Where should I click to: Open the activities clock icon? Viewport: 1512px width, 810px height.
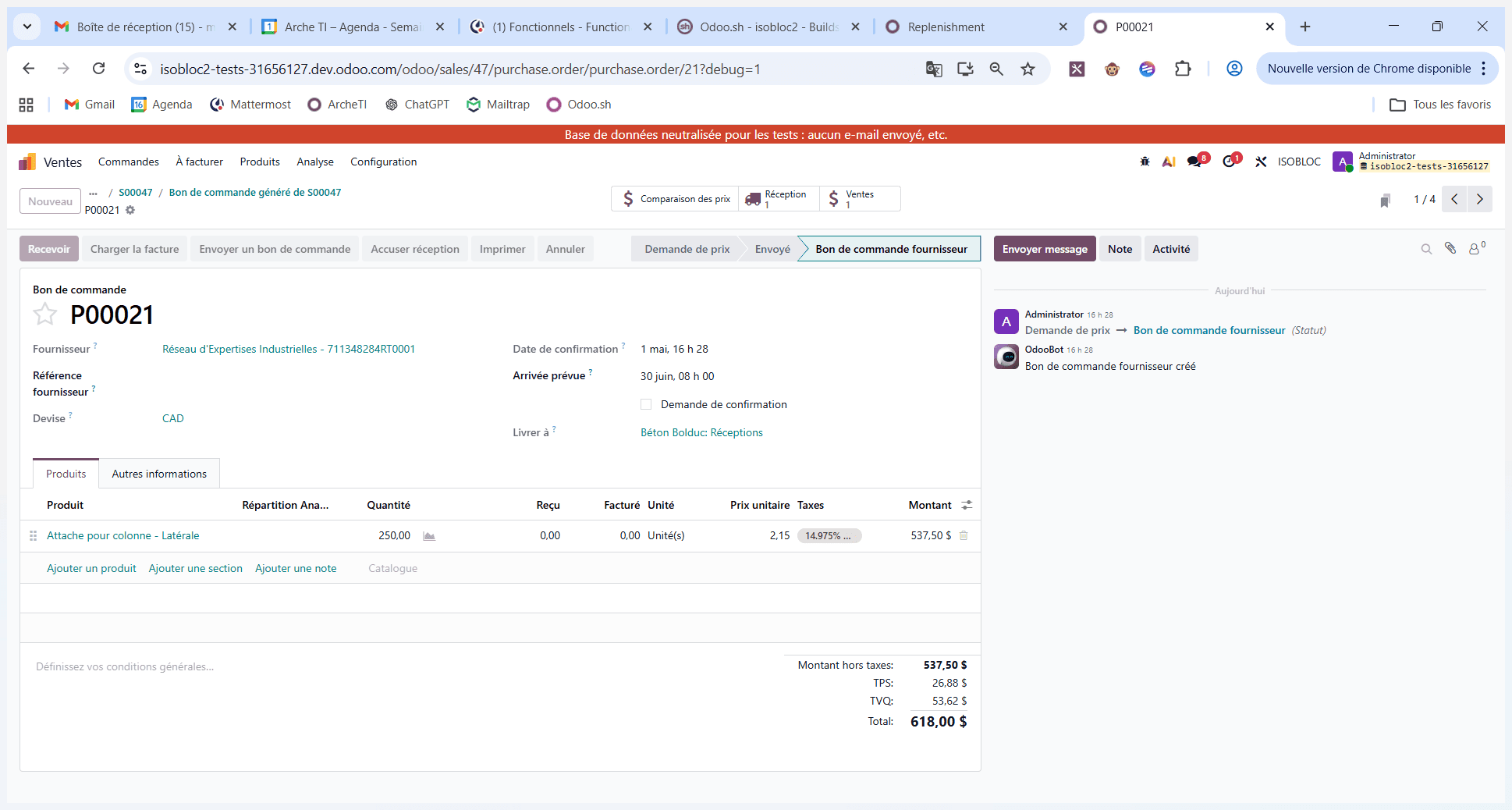coord(1231,161)
